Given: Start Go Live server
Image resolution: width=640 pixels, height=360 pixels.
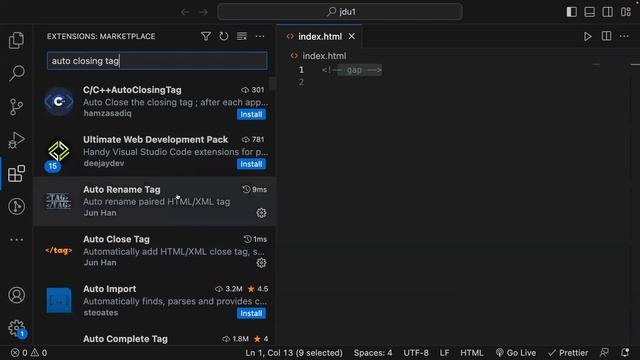Looking at the screenshot, I should [x=516, y=353].
